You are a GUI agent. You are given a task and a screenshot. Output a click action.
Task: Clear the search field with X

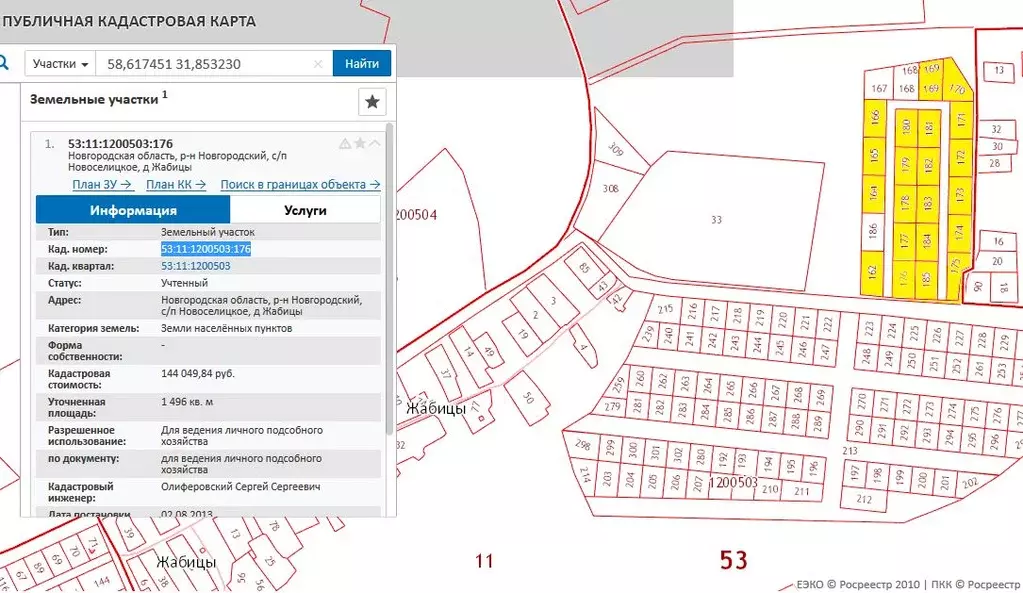(x=318, y=64)
